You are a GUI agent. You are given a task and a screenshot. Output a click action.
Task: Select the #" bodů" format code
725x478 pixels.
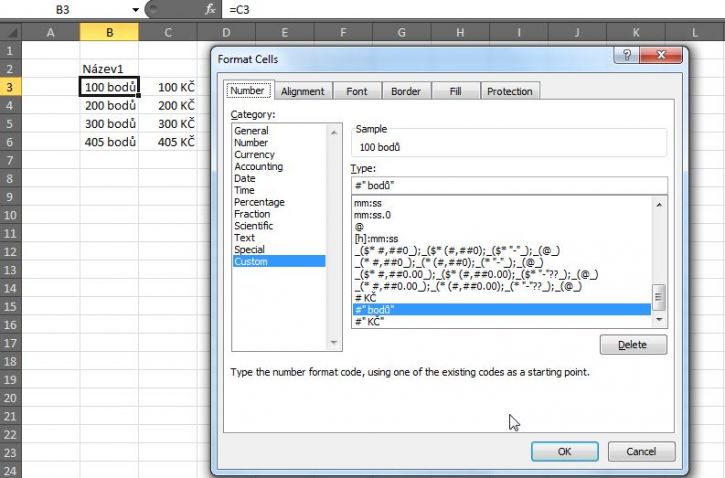[502, 310]
